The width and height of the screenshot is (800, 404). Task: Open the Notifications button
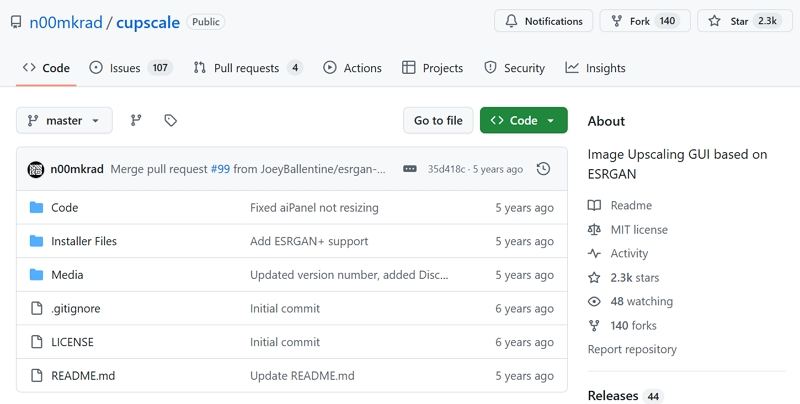543,21
